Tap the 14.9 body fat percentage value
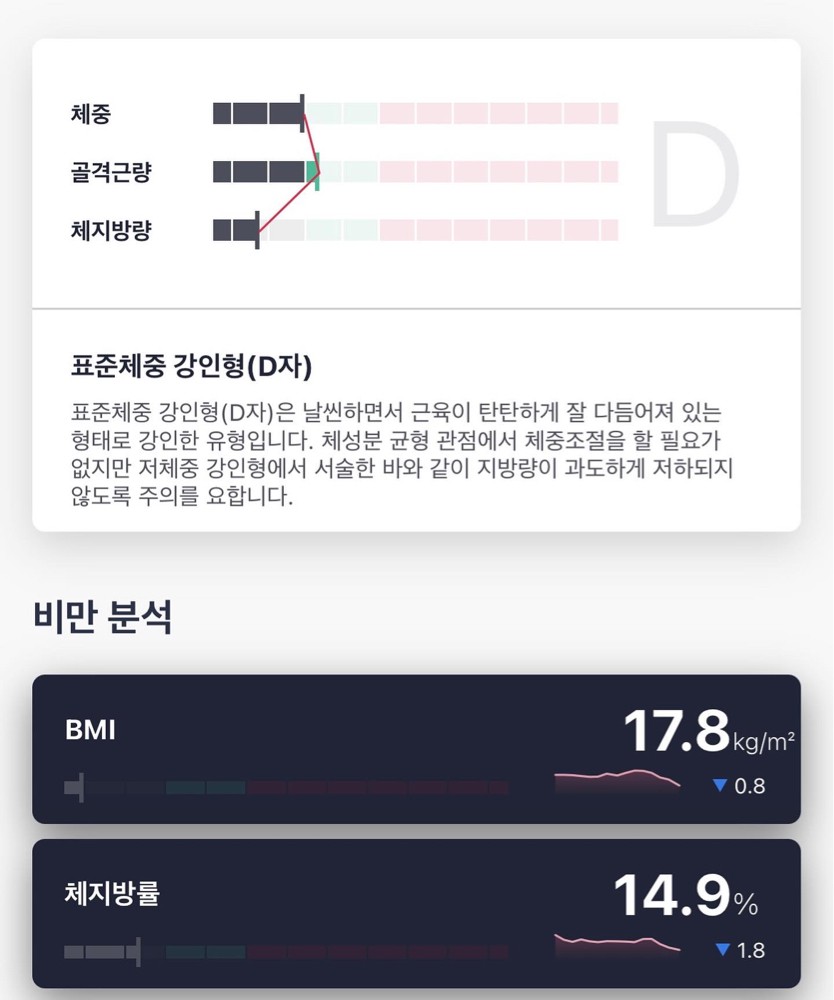The height and width of the screenshot is (1000, 834). coord(670,896)
